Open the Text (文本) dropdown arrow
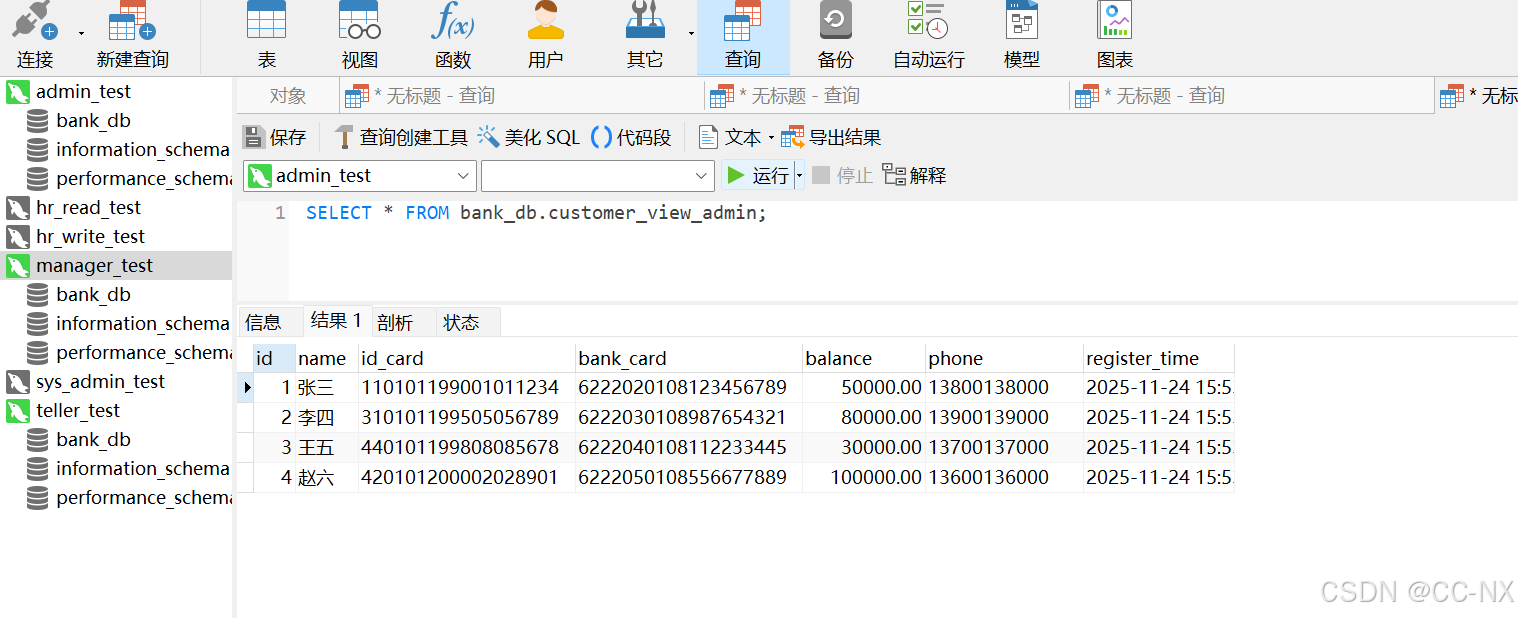This screenshot has height=618, width=1518. (x=771, y=138)
